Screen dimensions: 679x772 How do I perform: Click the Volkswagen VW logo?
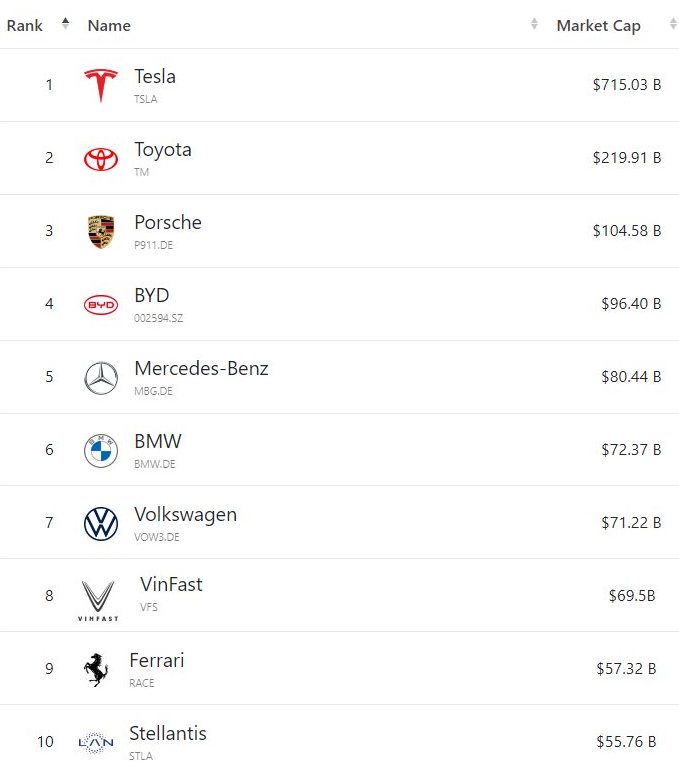(x=101, y=524)
